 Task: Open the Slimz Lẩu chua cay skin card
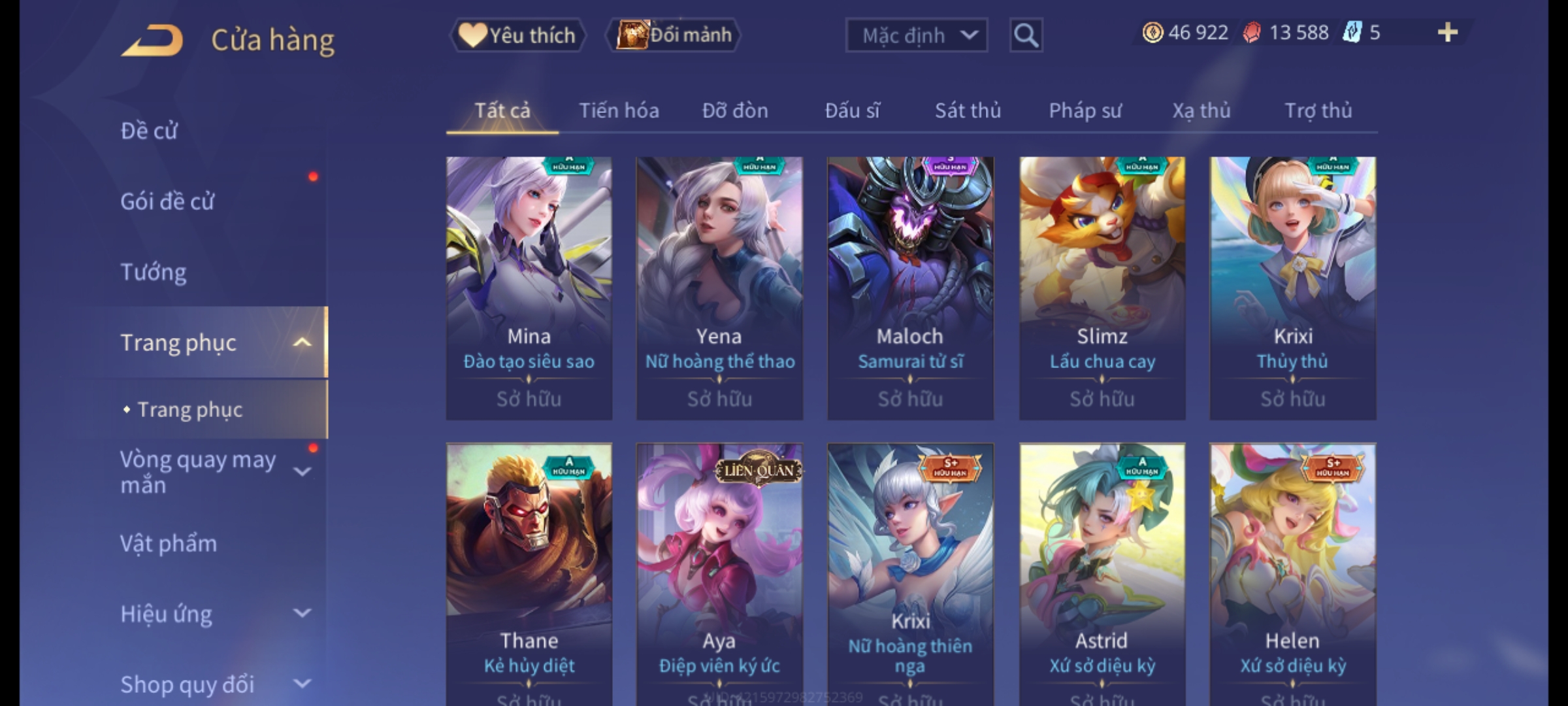coord(1102,288)
